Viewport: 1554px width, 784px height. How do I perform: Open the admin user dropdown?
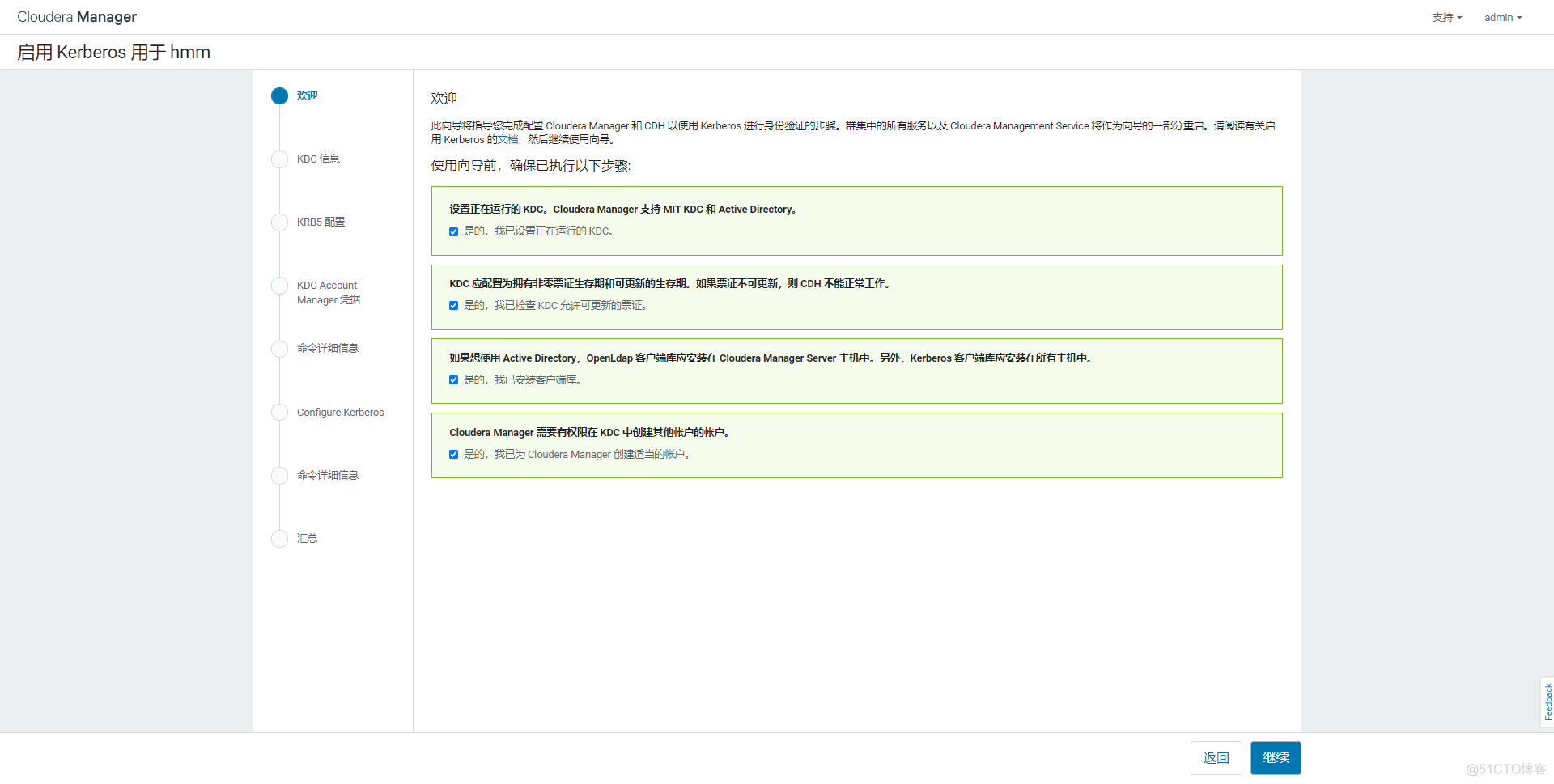click(x=1503, y=17)
